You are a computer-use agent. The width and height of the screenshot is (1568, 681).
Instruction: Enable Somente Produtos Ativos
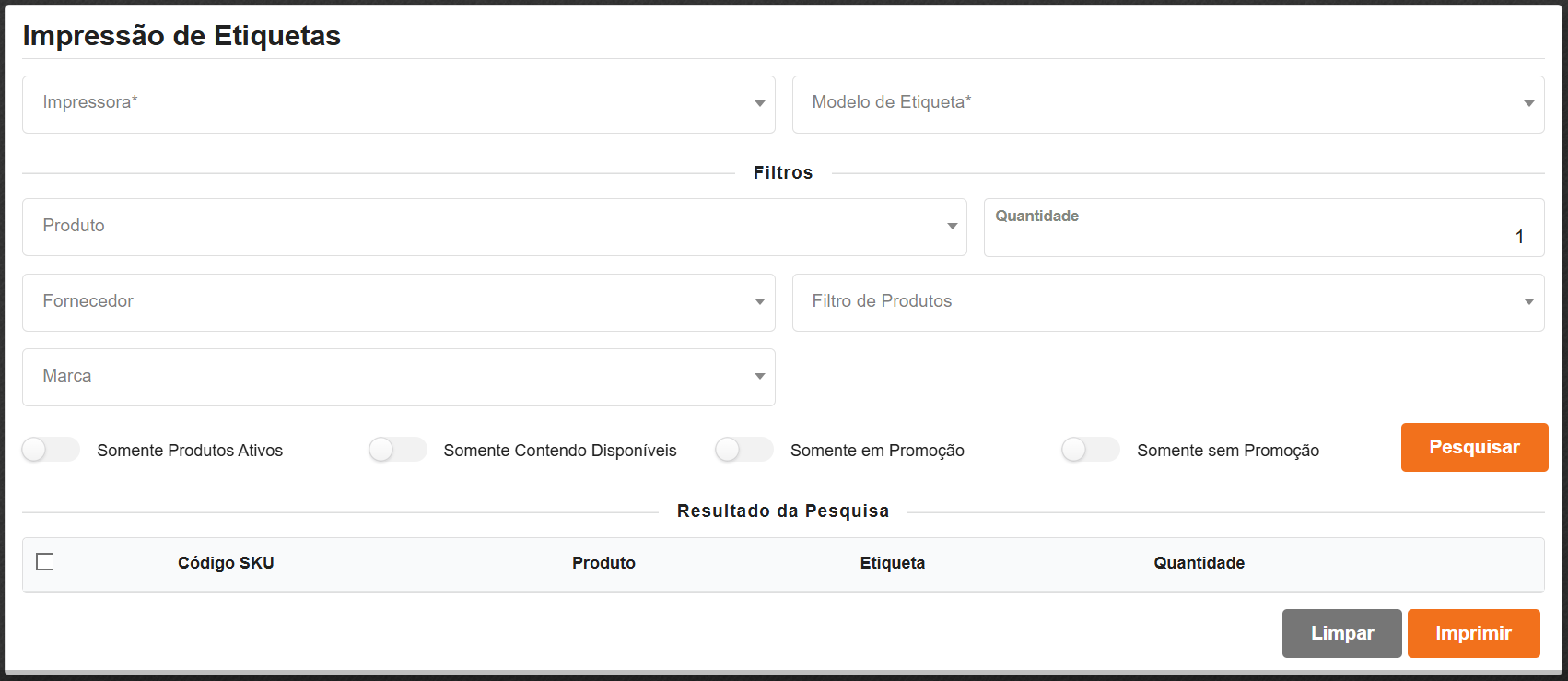(50, 450)
